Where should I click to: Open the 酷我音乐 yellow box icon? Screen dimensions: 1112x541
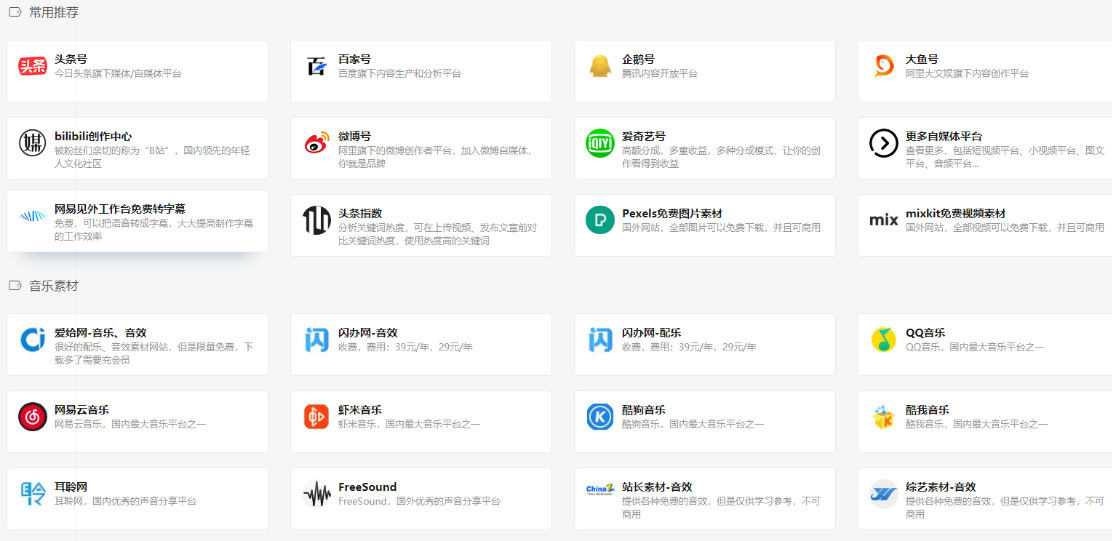pyautogui.click(x=884, y=417)
